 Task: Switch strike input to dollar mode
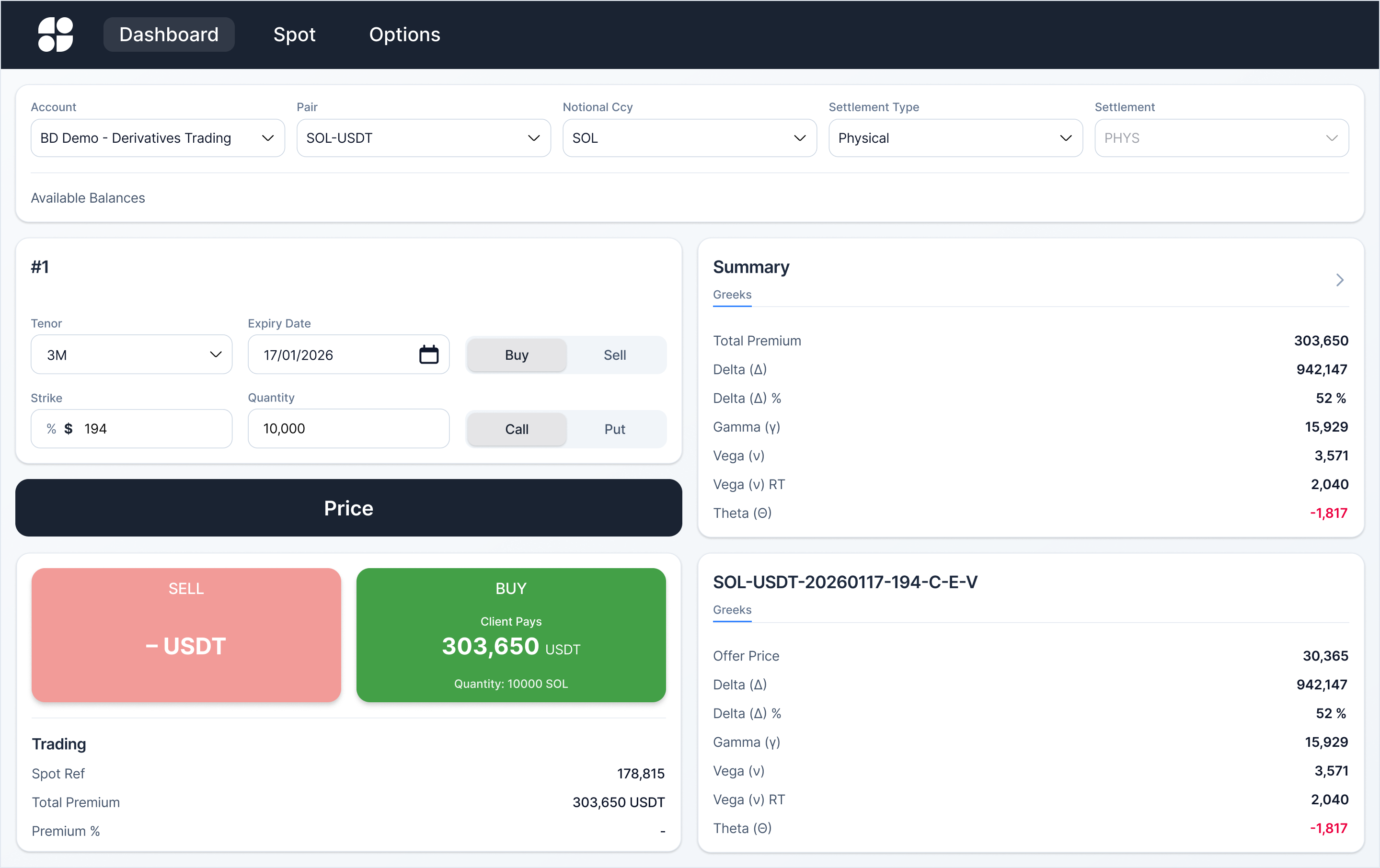[68, 429]
